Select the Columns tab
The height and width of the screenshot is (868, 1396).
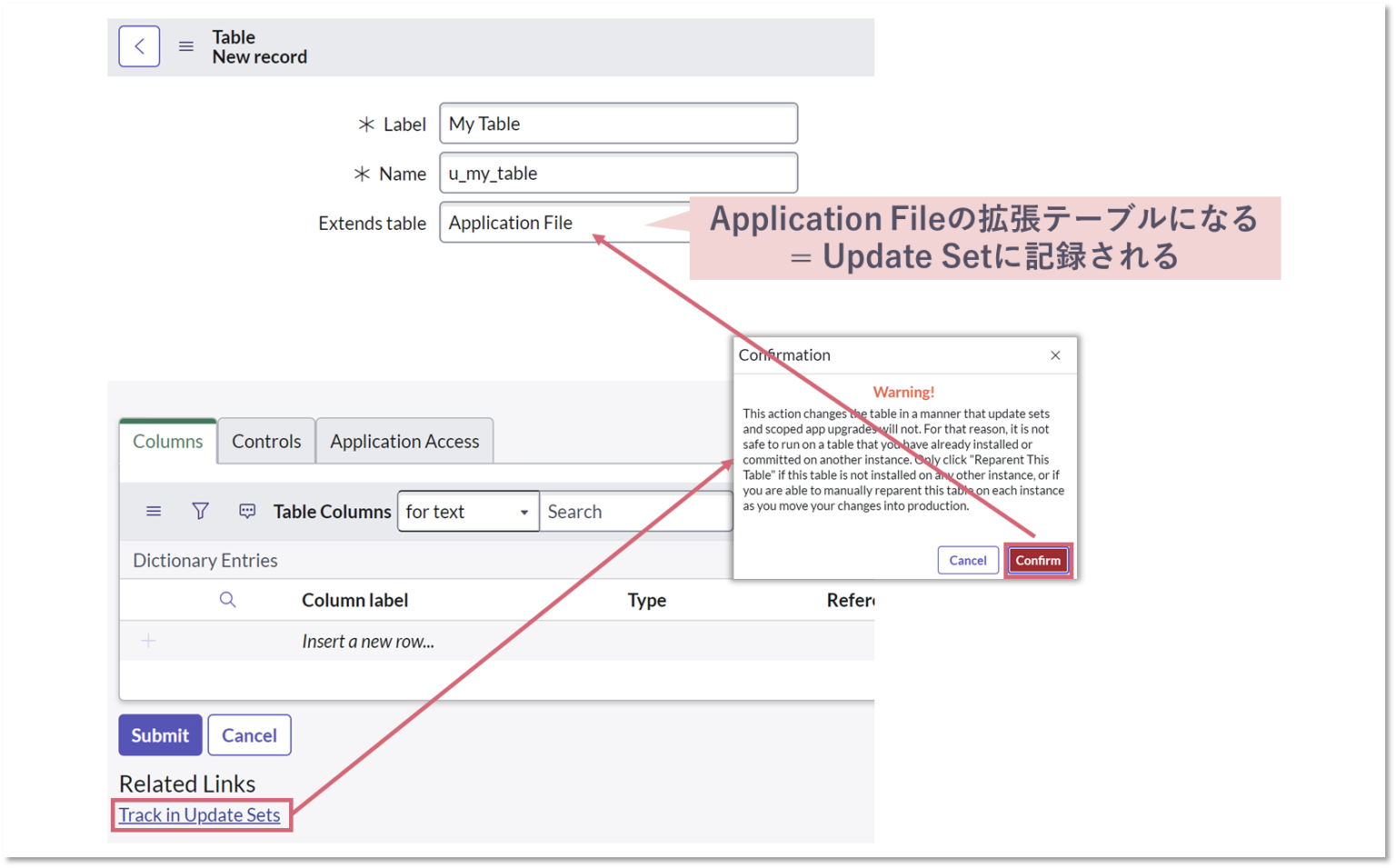167,441
